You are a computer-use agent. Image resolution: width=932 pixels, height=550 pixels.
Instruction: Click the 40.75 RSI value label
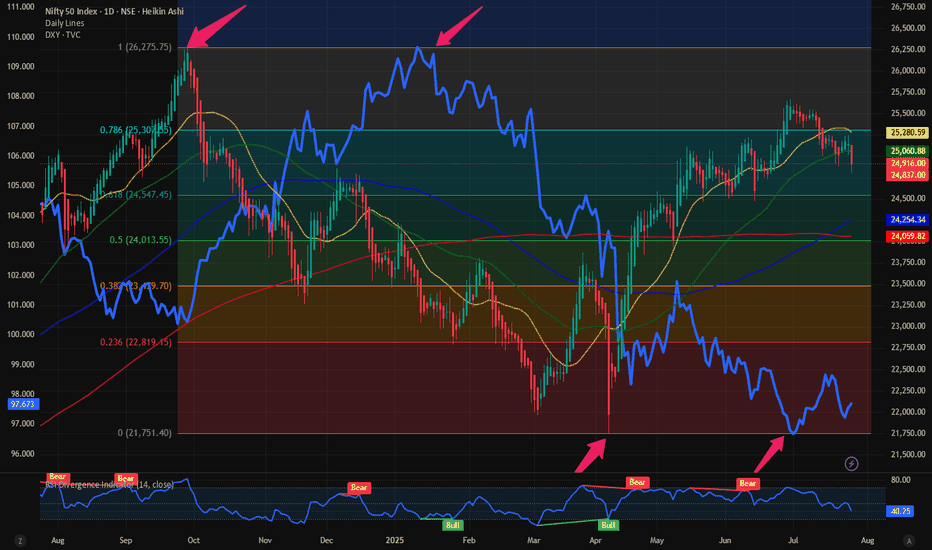tap(899, 511)
